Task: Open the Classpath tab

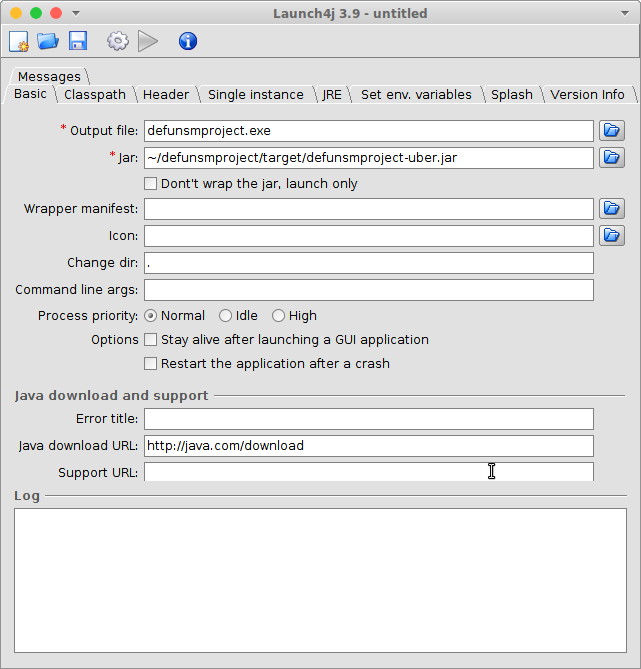Action: point(95,94)
